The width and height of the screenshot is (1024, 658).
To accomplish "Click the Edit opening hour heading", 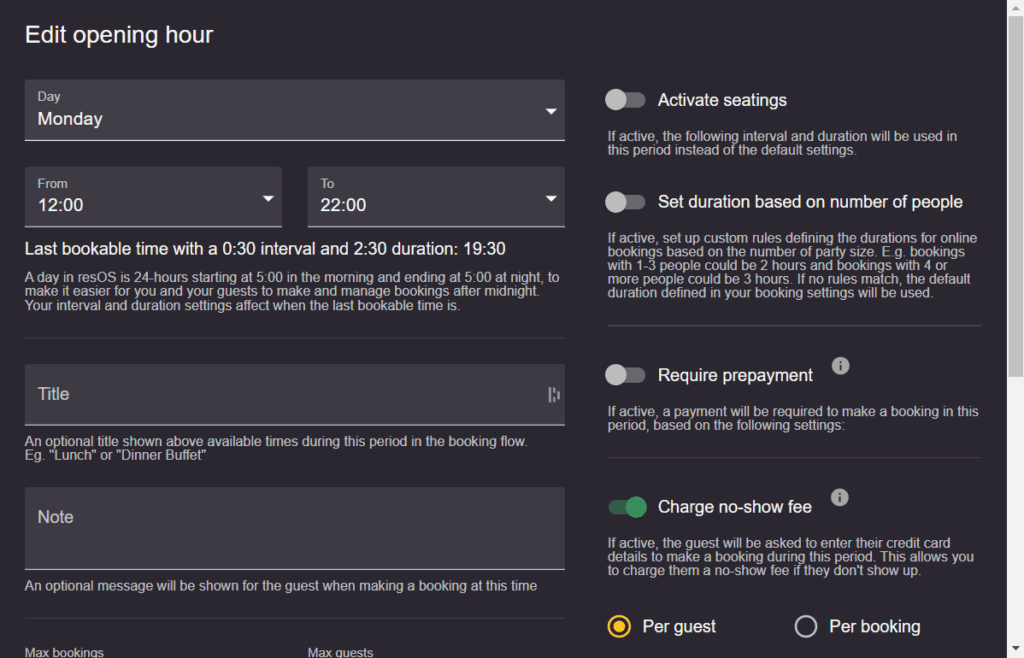I will coord(119,35).
